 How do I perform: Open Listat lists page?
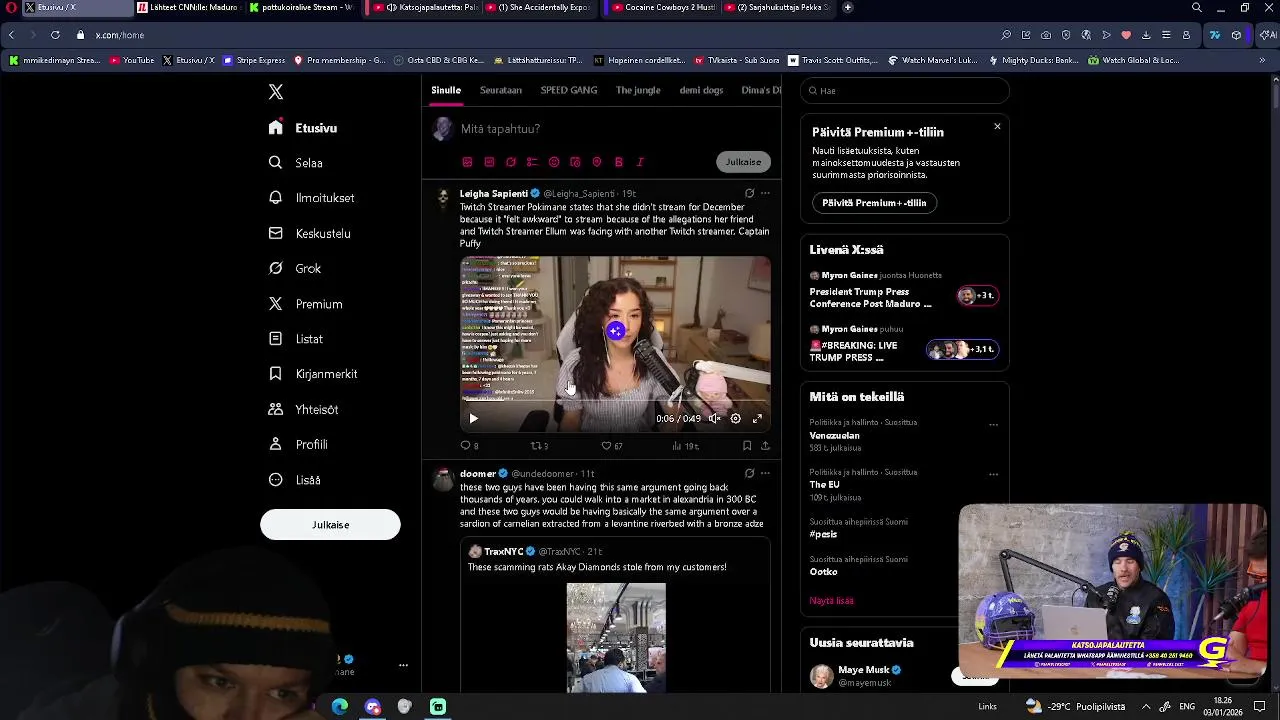click(x=296, y=339)
